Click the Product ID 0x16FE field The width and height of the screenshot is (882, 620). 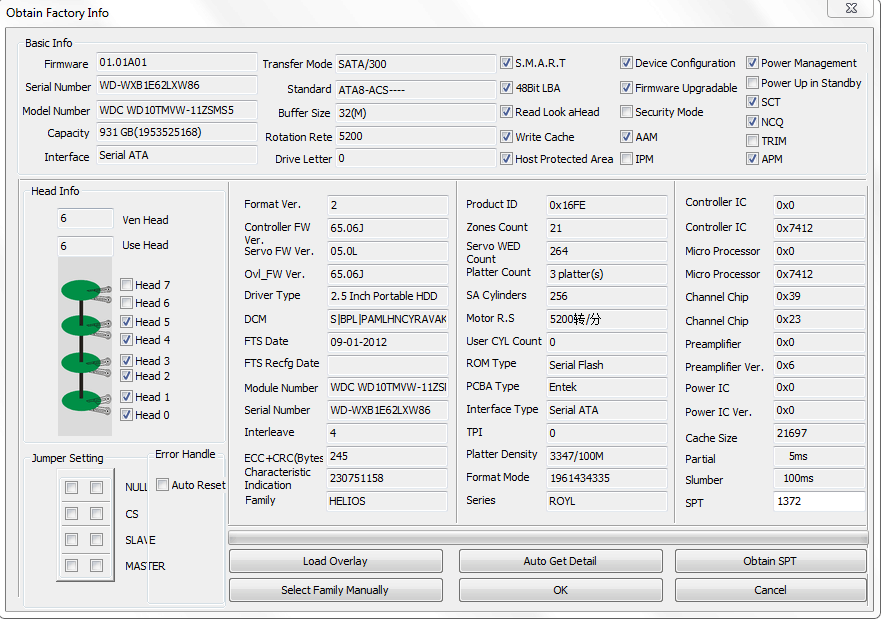pos(606,205)
